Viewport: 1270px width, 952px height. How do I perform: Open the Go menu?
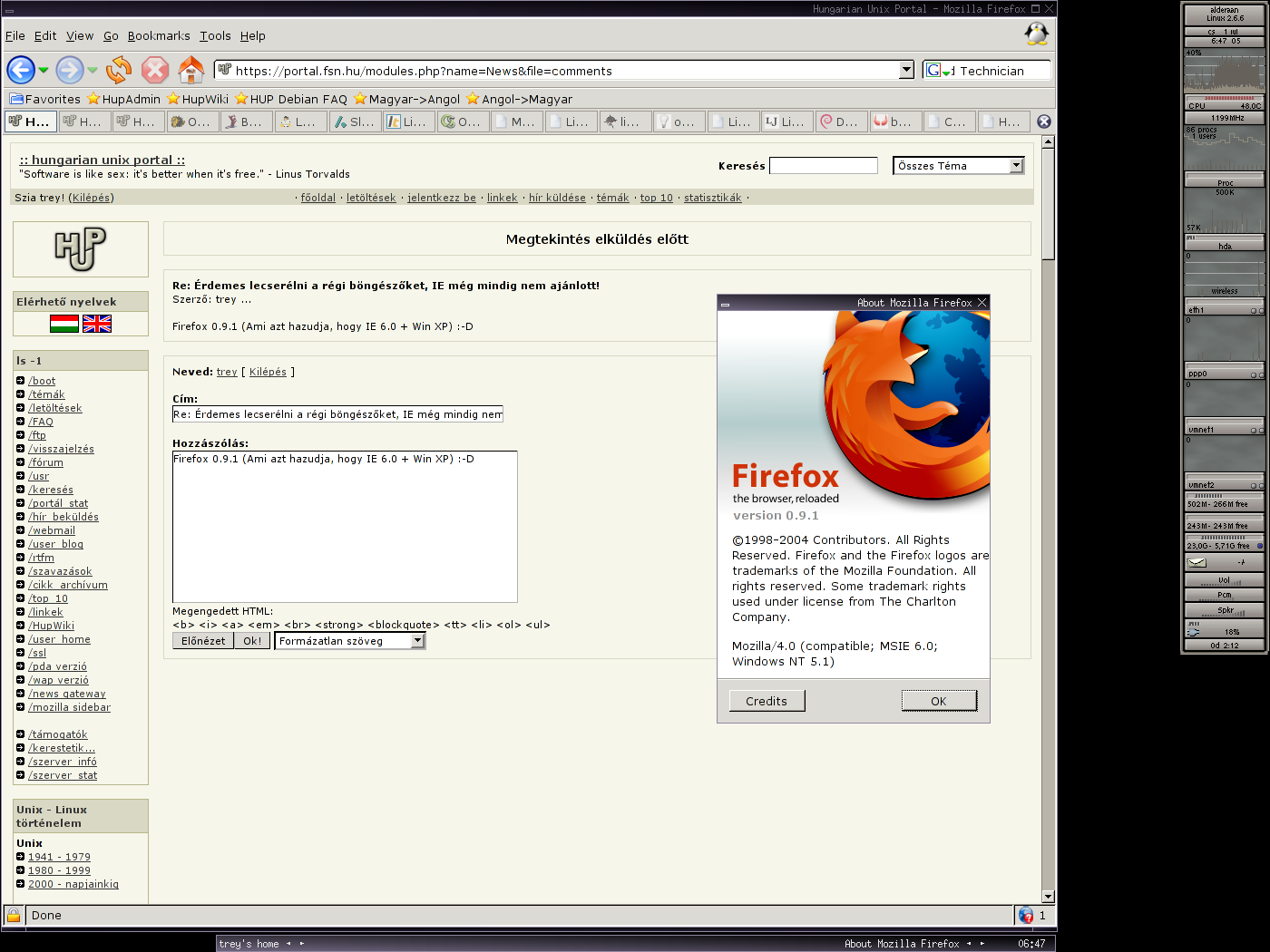tap(111, 35)
